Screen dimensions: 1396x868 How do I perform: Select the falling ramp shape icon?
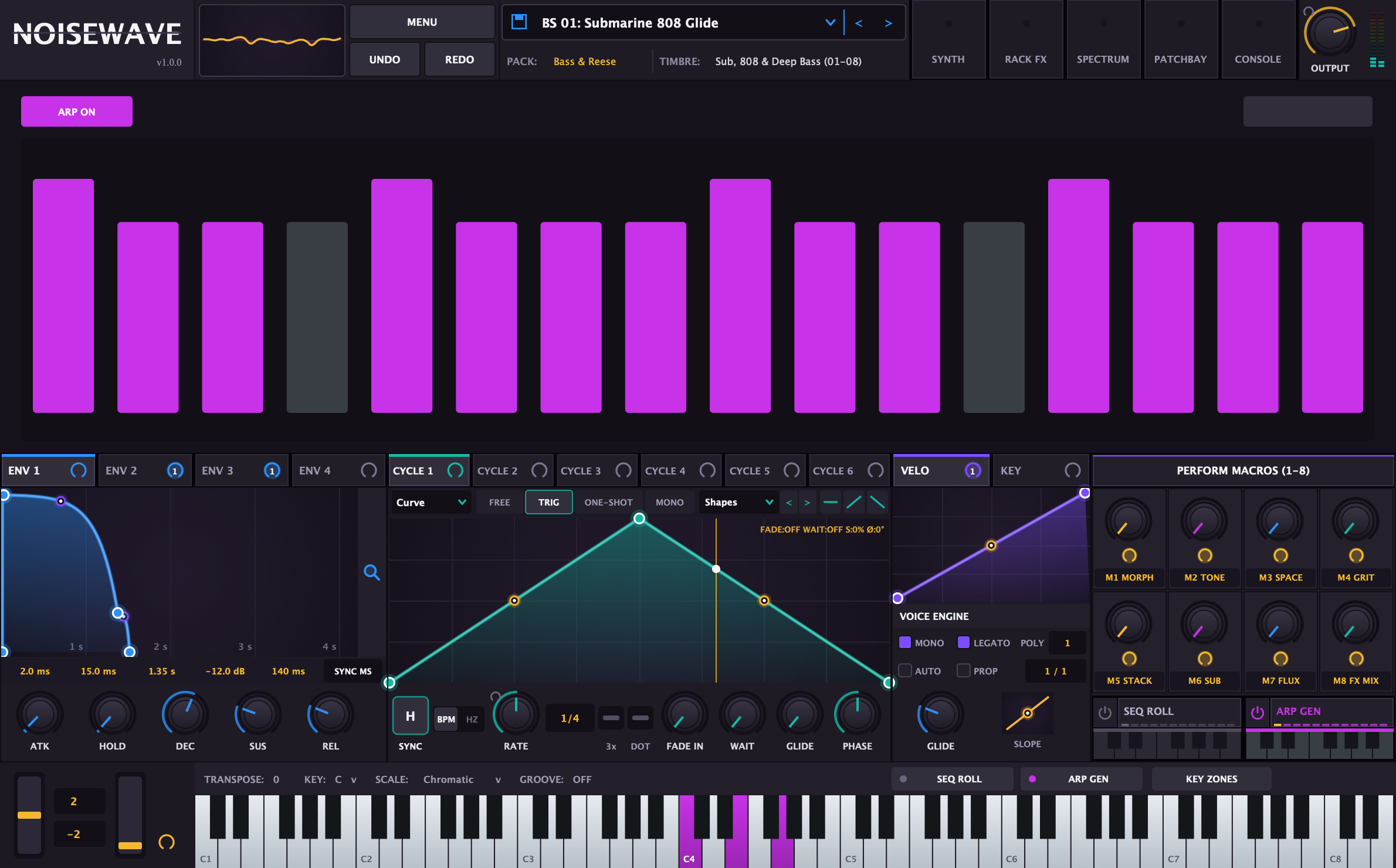click(x=877, y=502)
